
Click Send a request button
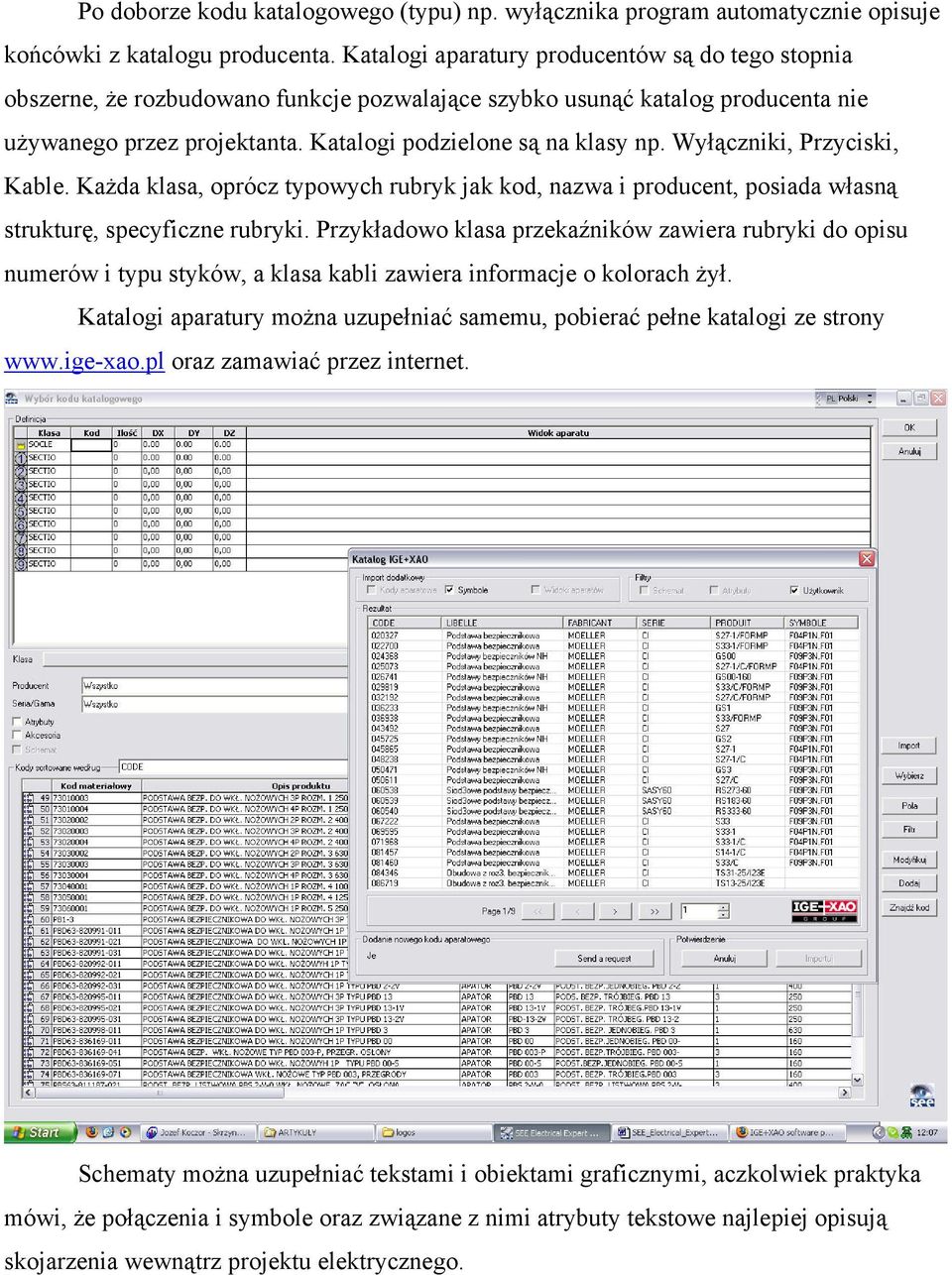point(604,959)
